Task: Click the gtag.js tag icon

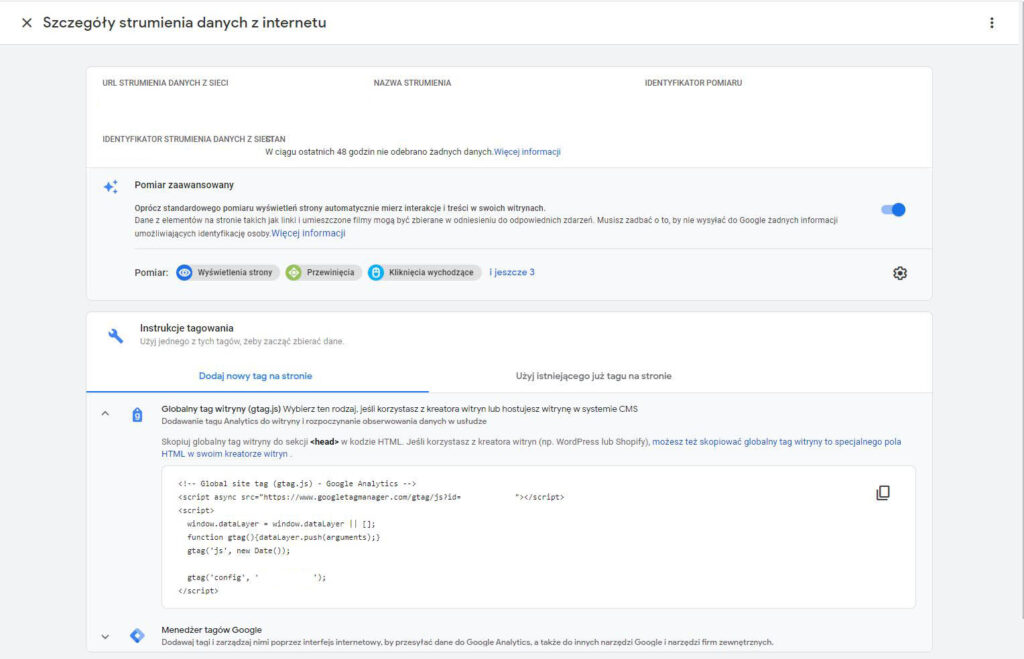Action: point(137,415)
